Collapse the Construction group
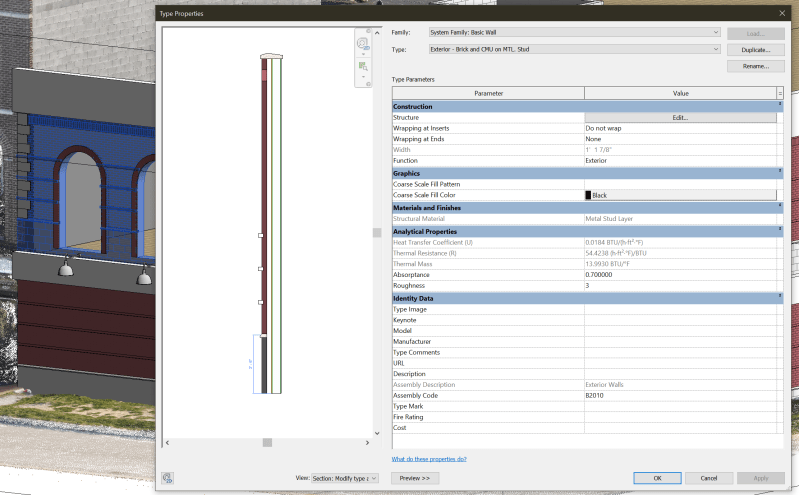The image size is (799, 495). [x=780, y=105]
